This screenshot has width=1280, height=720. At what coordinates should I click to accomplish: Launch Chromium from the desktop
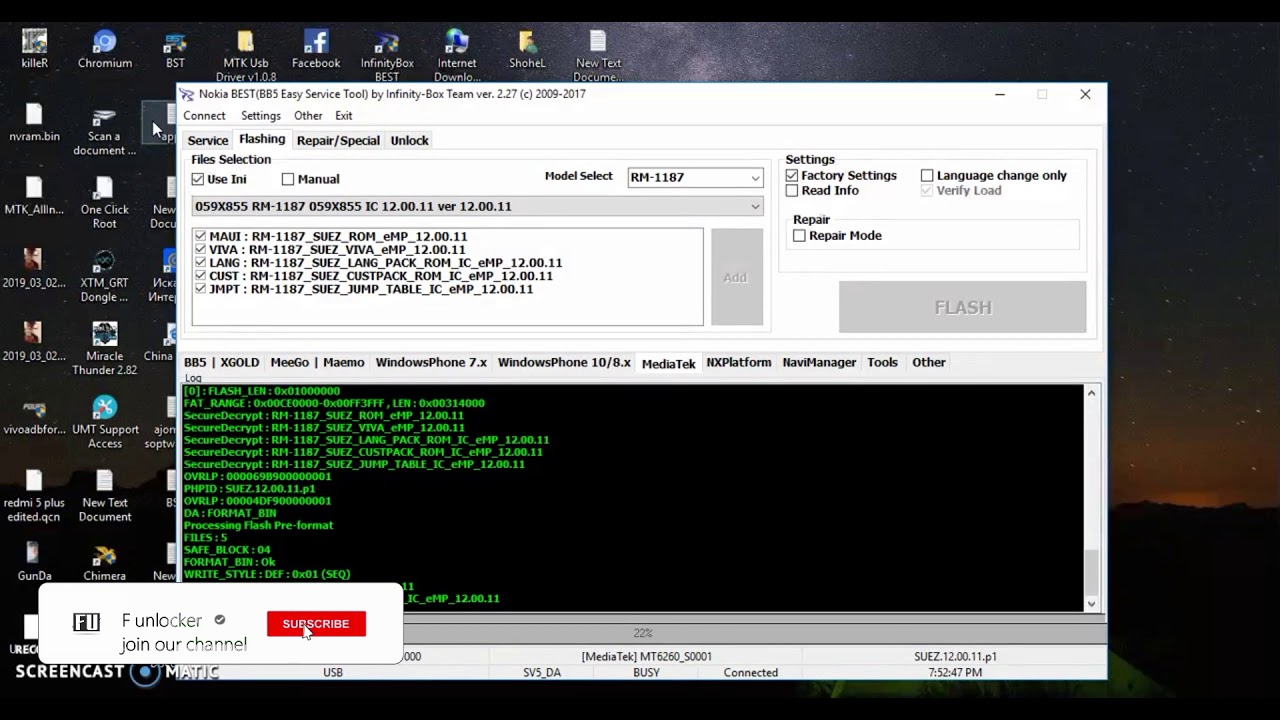(105, 48)
